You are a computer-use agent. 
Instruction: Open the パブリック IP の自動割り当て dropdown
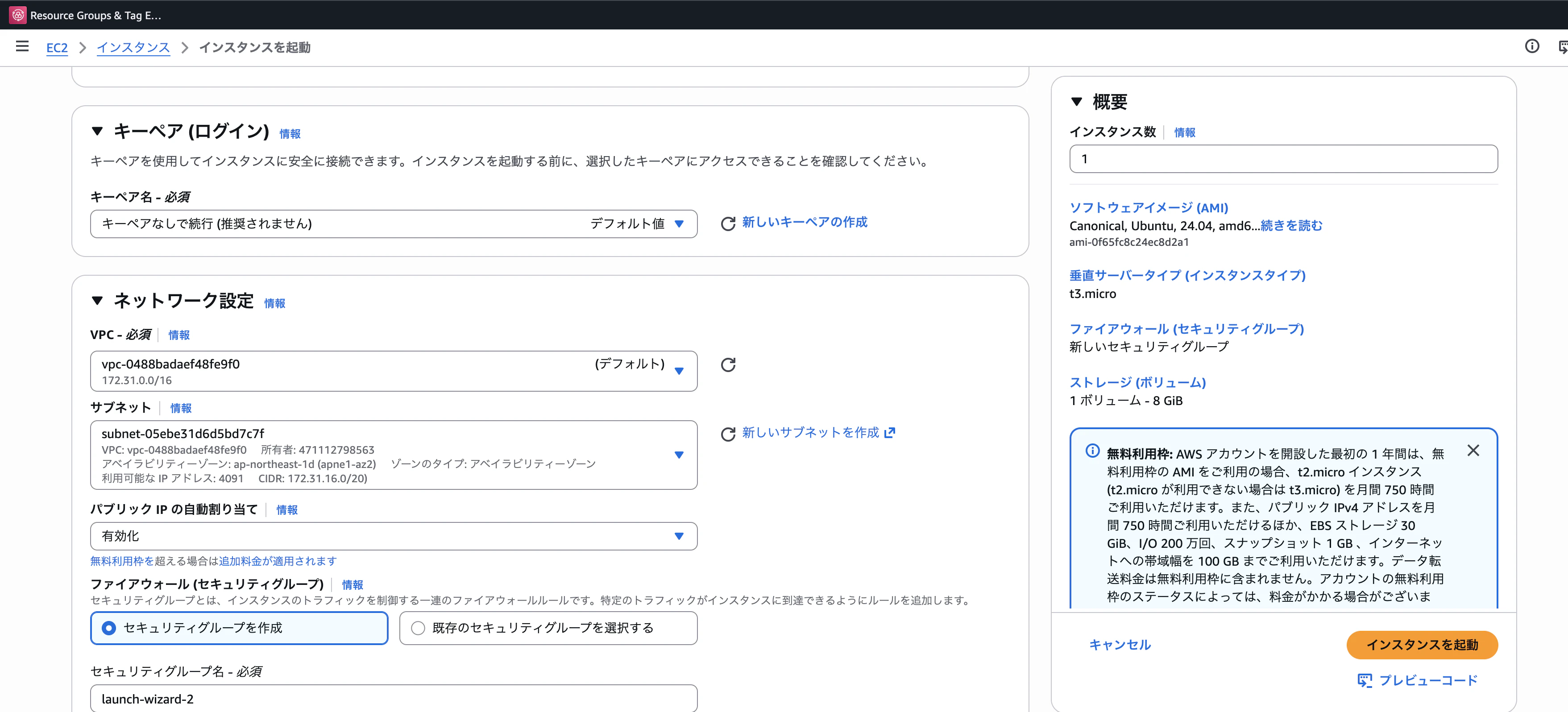(x=680, y=536)
